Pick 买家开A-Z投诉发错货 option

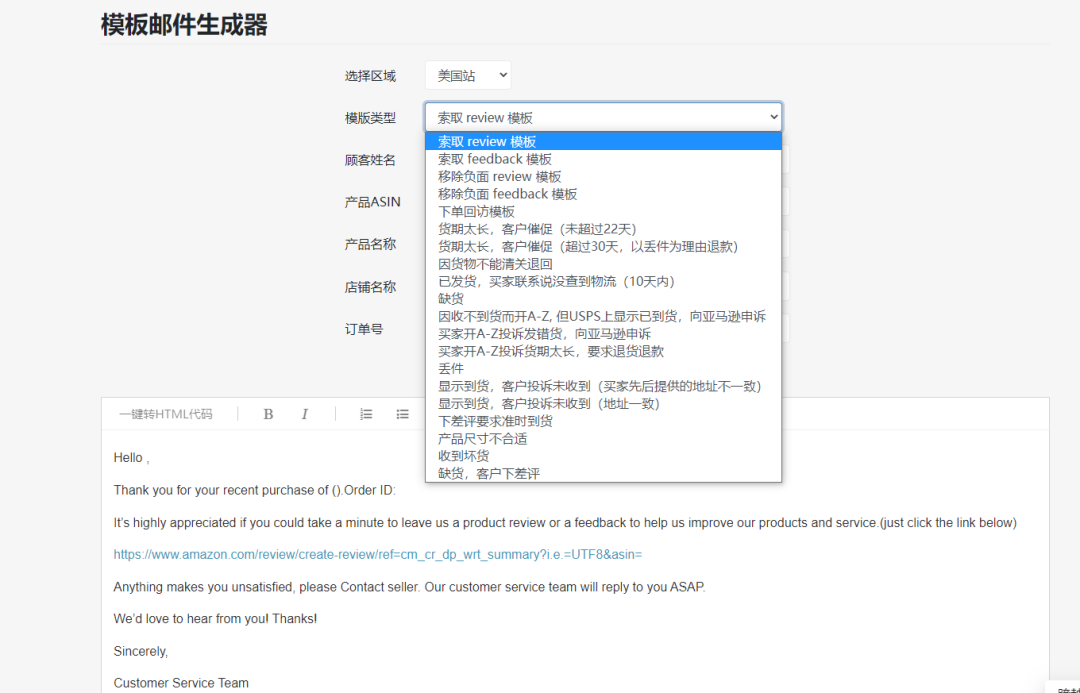pyautogui.click(x=603, y=333)
